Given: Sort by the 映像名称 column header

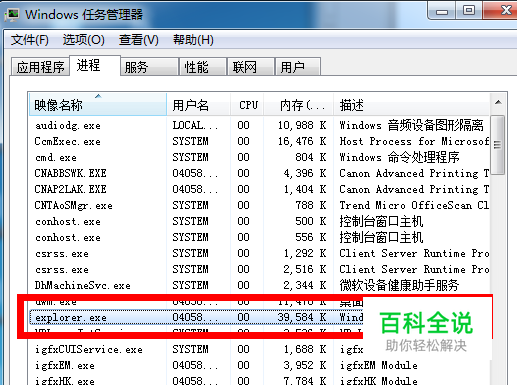Looking at the screenshot, I should click(98, 105).
